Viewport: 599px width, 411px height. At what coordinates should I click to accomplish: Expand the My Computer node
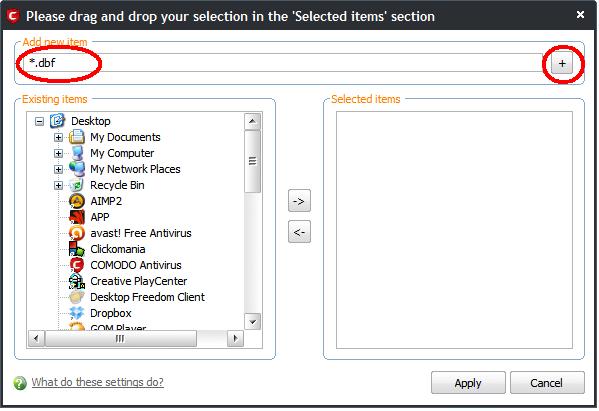(x=58, y=153)
